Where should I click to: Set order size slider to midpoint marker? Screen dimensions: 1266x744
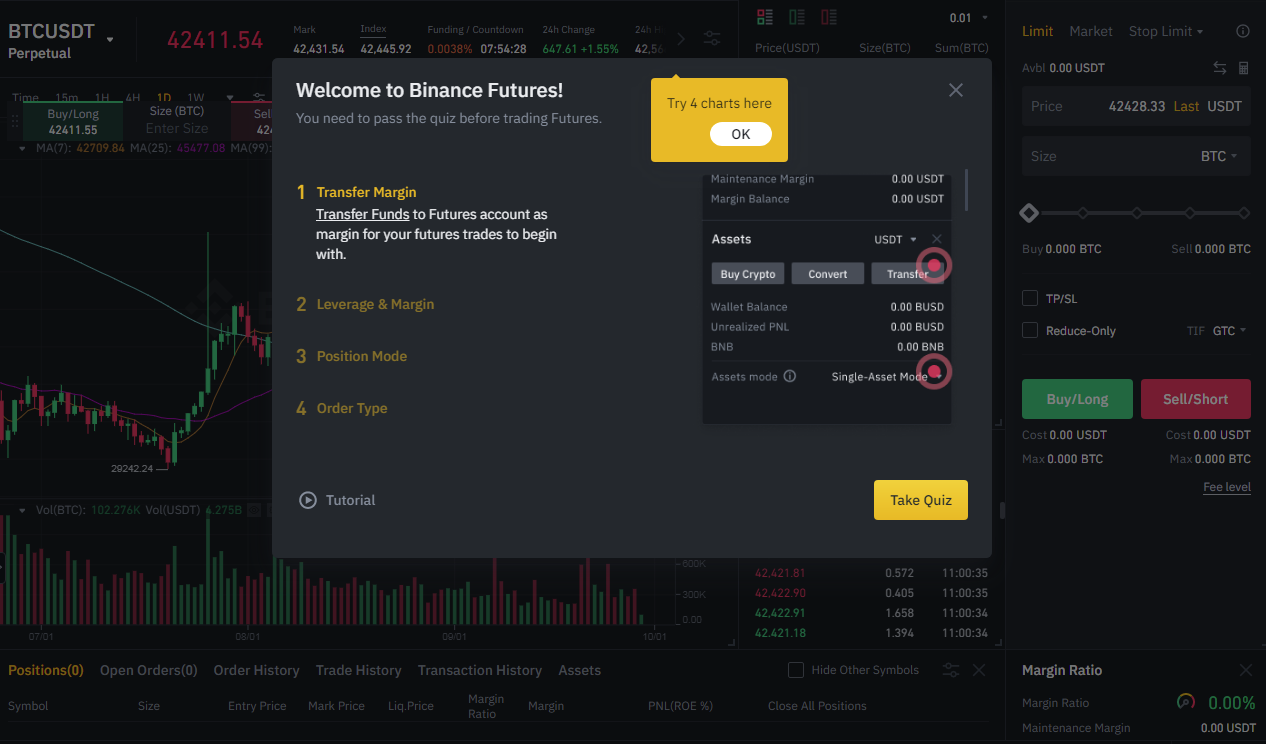(1137, 213)
